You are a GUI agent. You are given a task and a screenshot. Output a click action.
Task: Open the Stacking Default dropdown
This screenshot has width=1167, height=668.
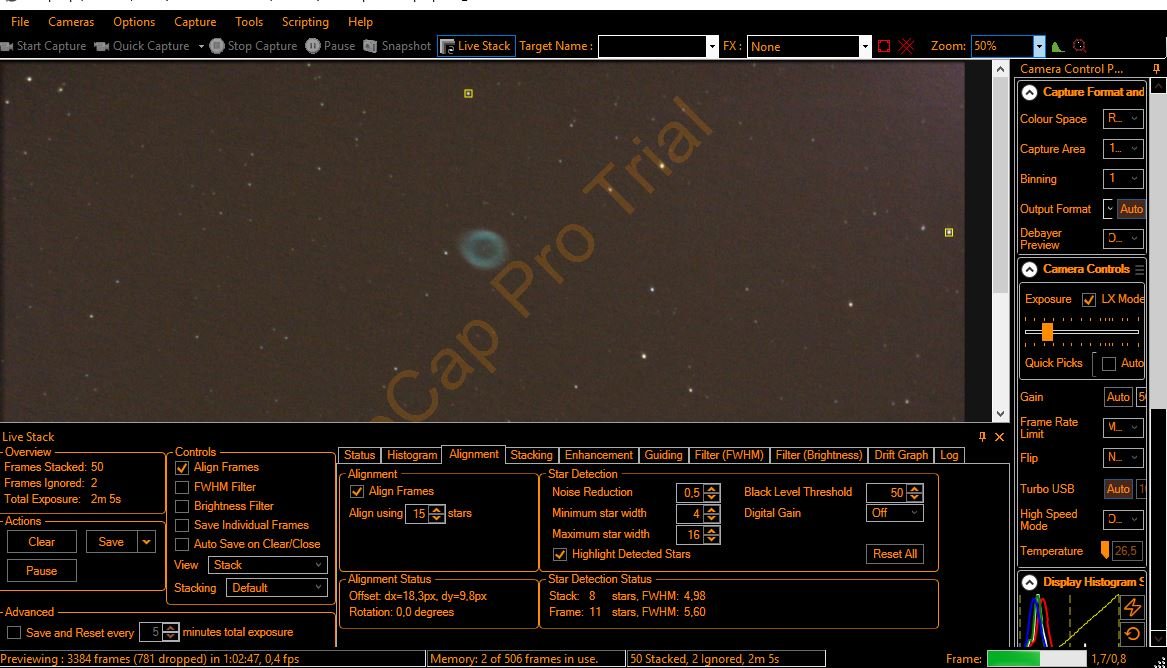tap(276, 588)
